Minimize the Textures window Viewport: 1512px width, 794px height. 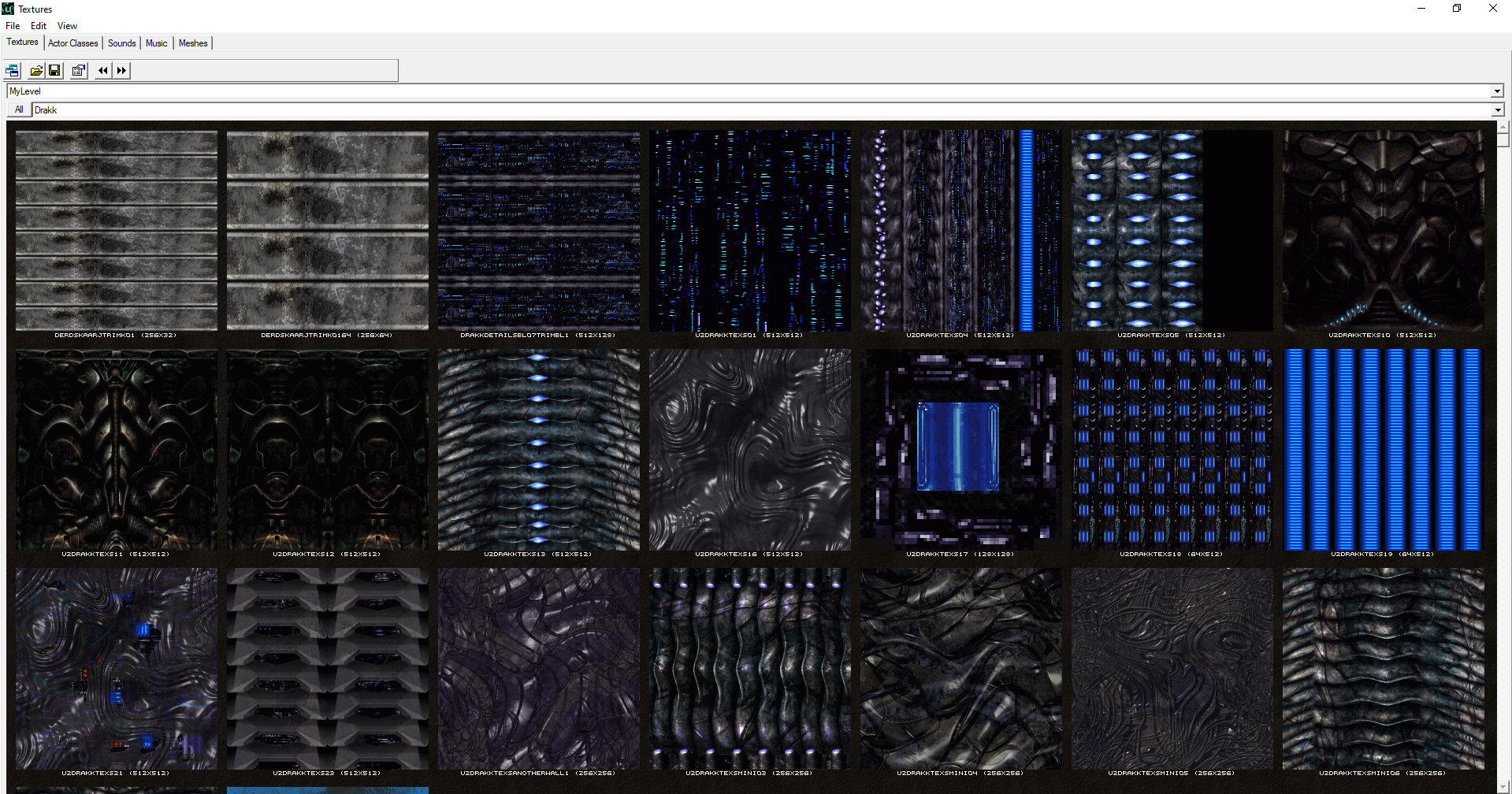[x=1421, y=9]
